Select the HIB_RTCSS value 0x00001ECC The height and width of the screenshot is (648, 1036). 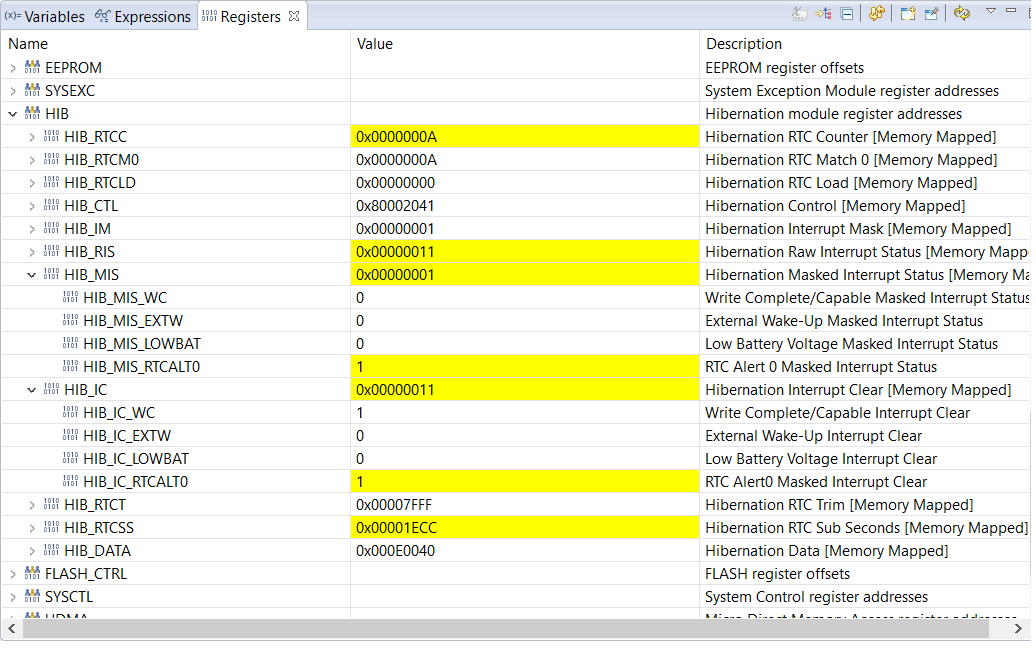click(525, 528)
